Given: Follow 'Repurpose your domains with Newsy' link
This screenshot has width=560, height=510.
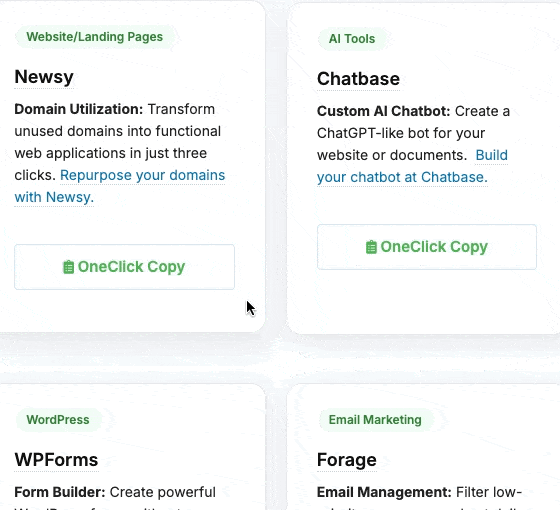Looking at the screenshot, I should 120,186.
